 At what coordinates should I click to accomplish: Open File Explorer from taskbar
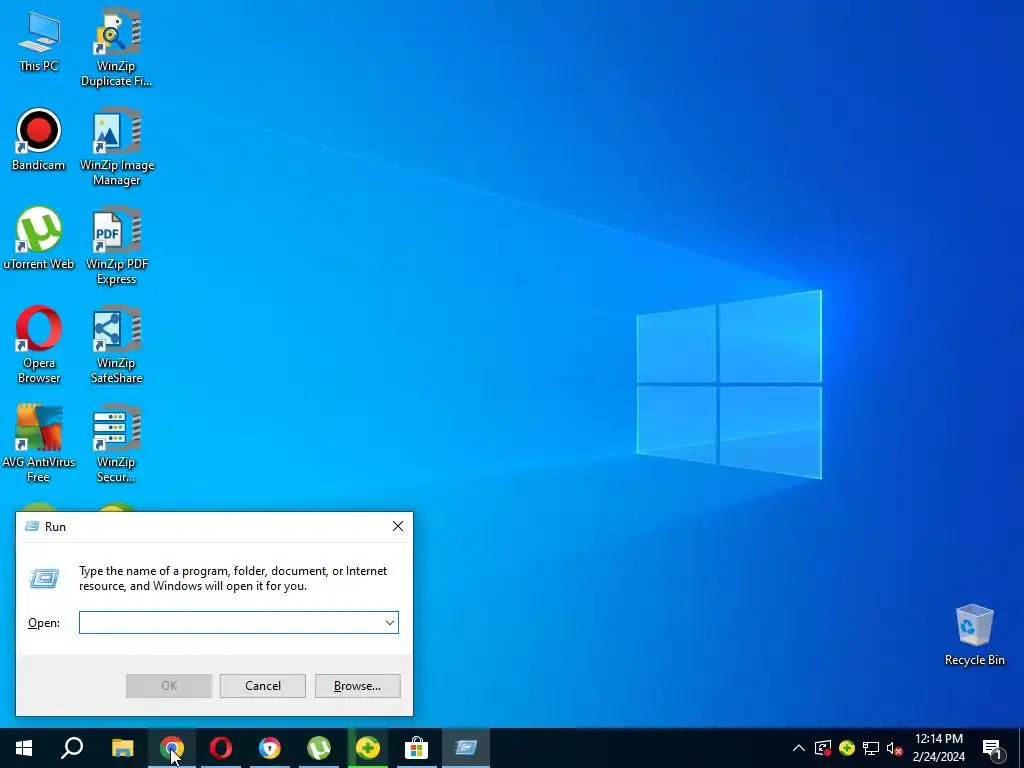tap(122, 748)
